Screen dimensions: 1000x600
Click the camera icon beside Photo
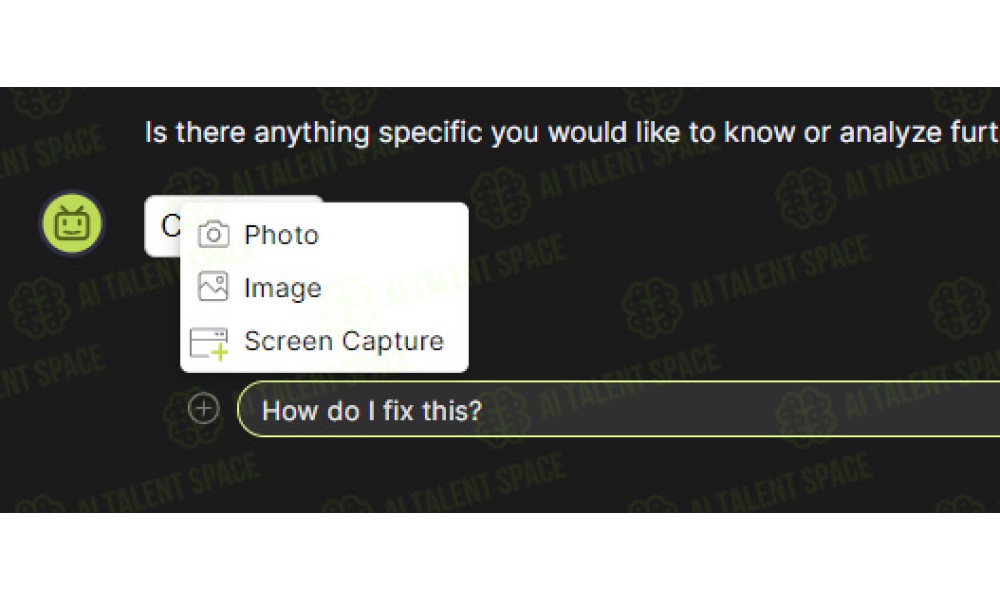214,235
